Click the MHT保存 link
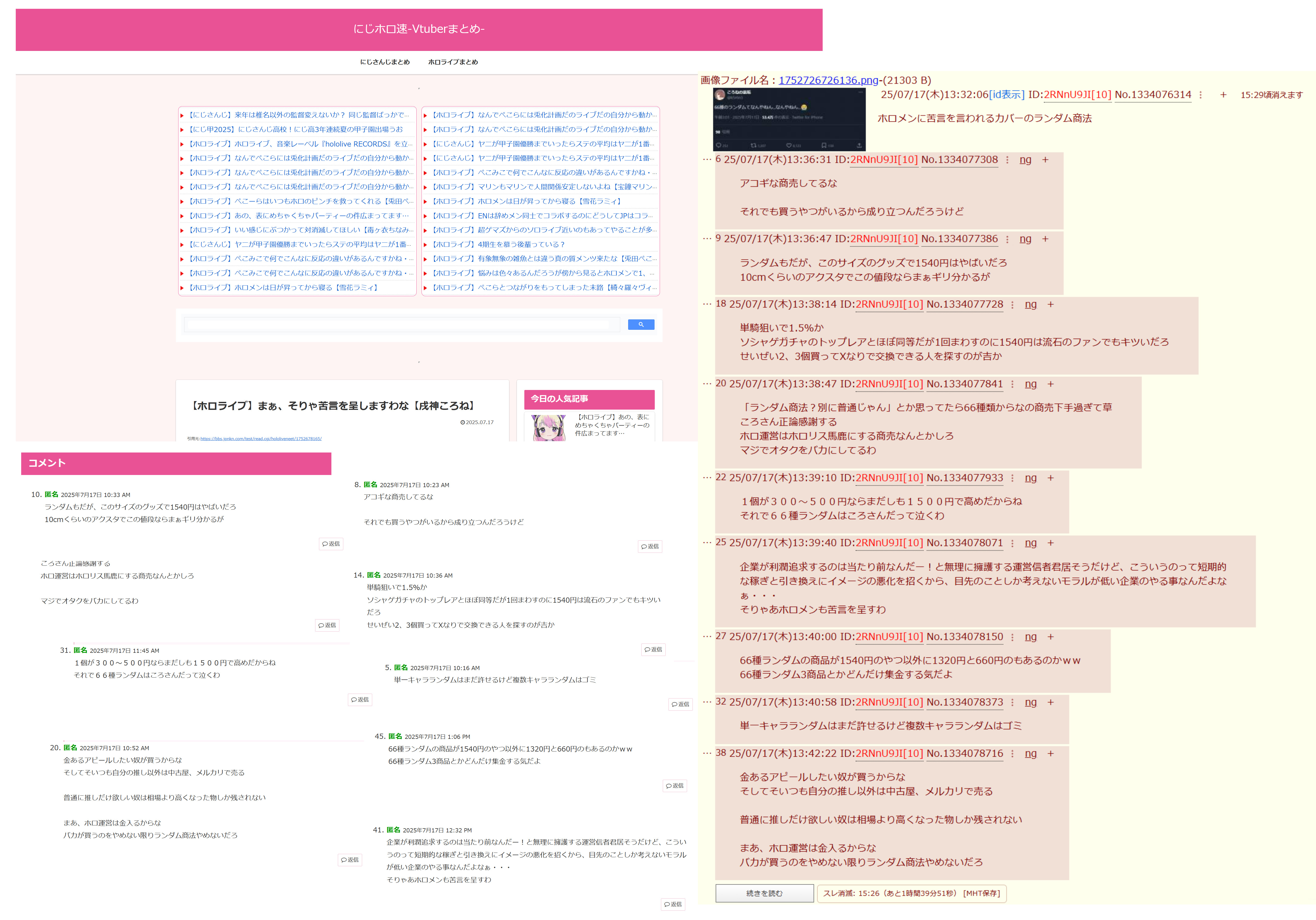 pos(981,893)
